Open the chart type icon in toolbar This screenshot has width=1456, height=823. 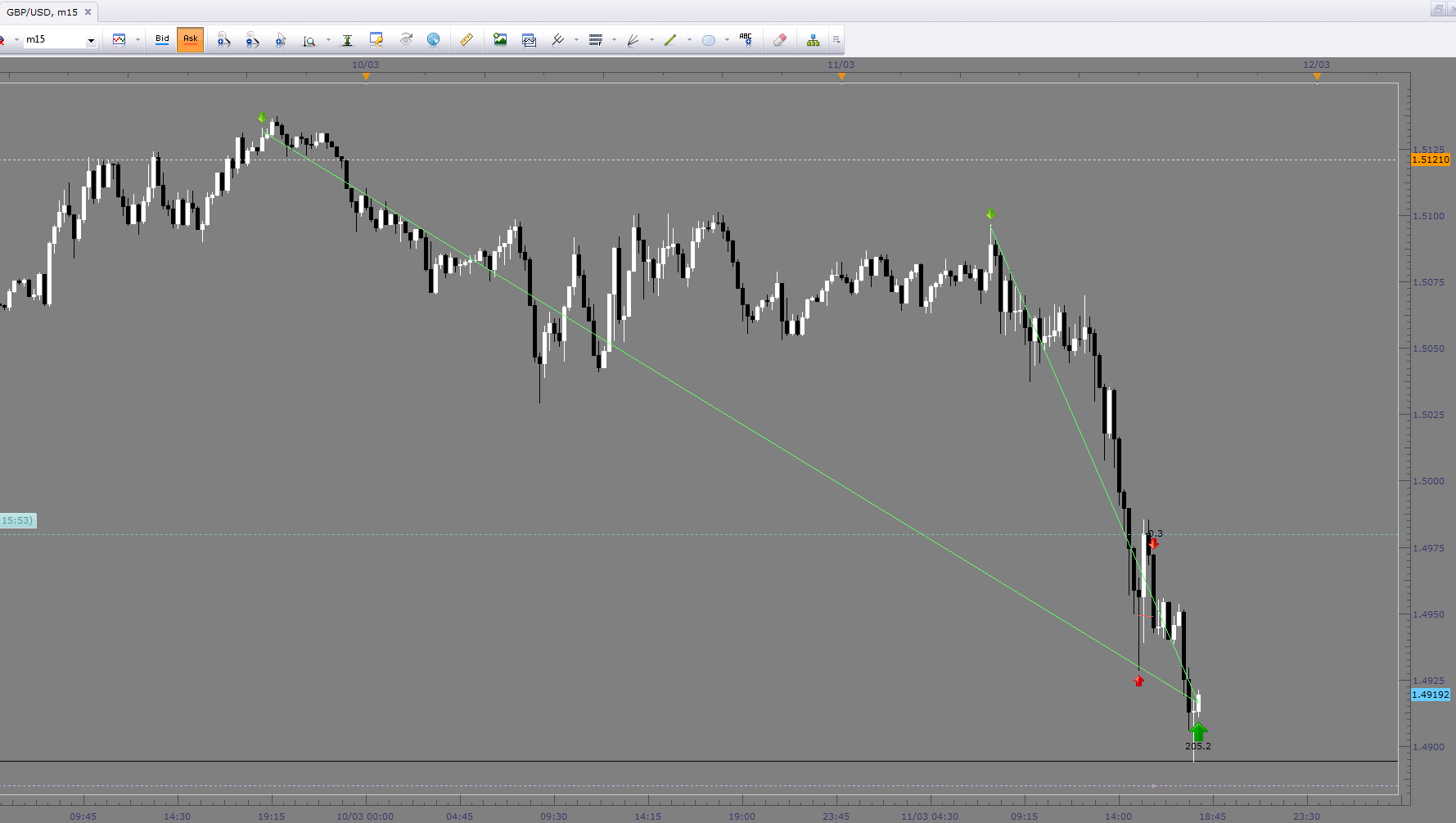119,39
